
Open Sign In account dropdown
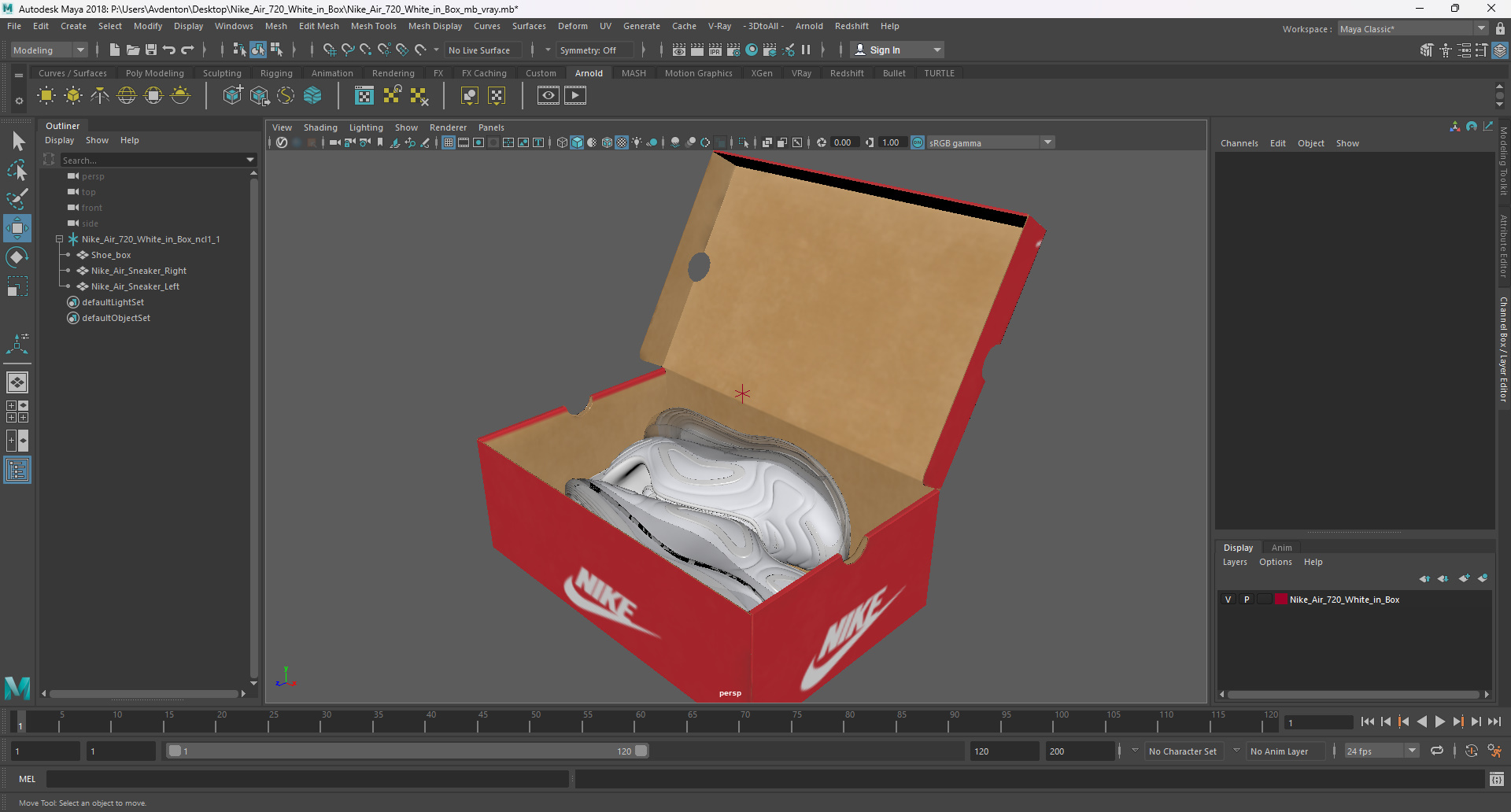[898, 50]
